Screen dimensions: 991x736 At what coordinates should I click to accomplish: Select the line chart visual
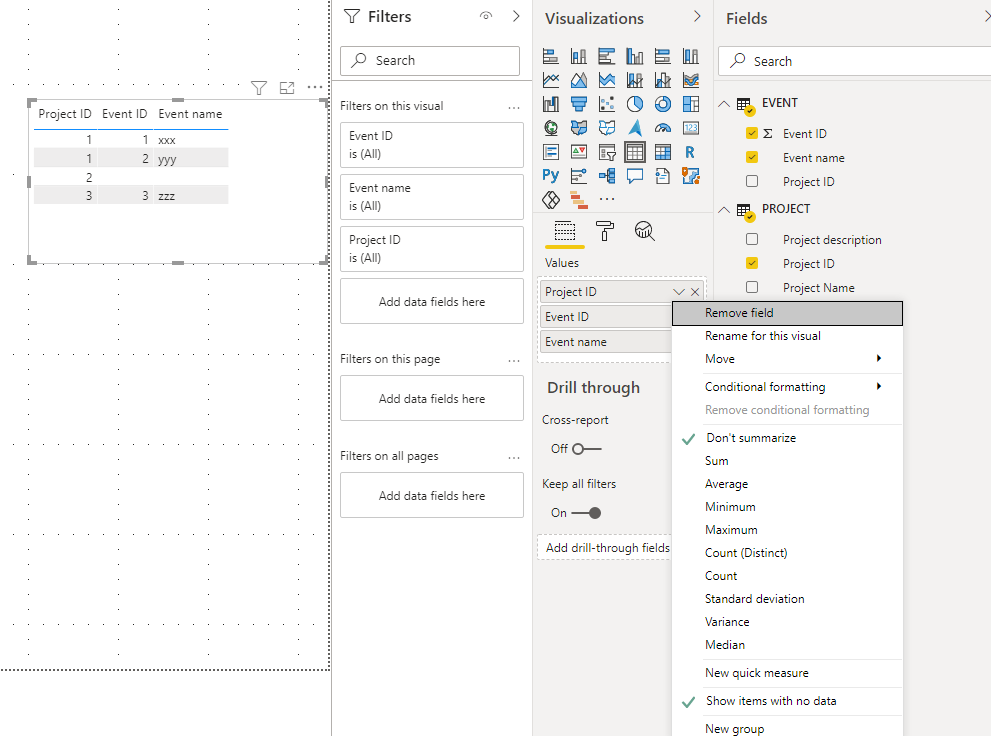click(x=550, y=80)
